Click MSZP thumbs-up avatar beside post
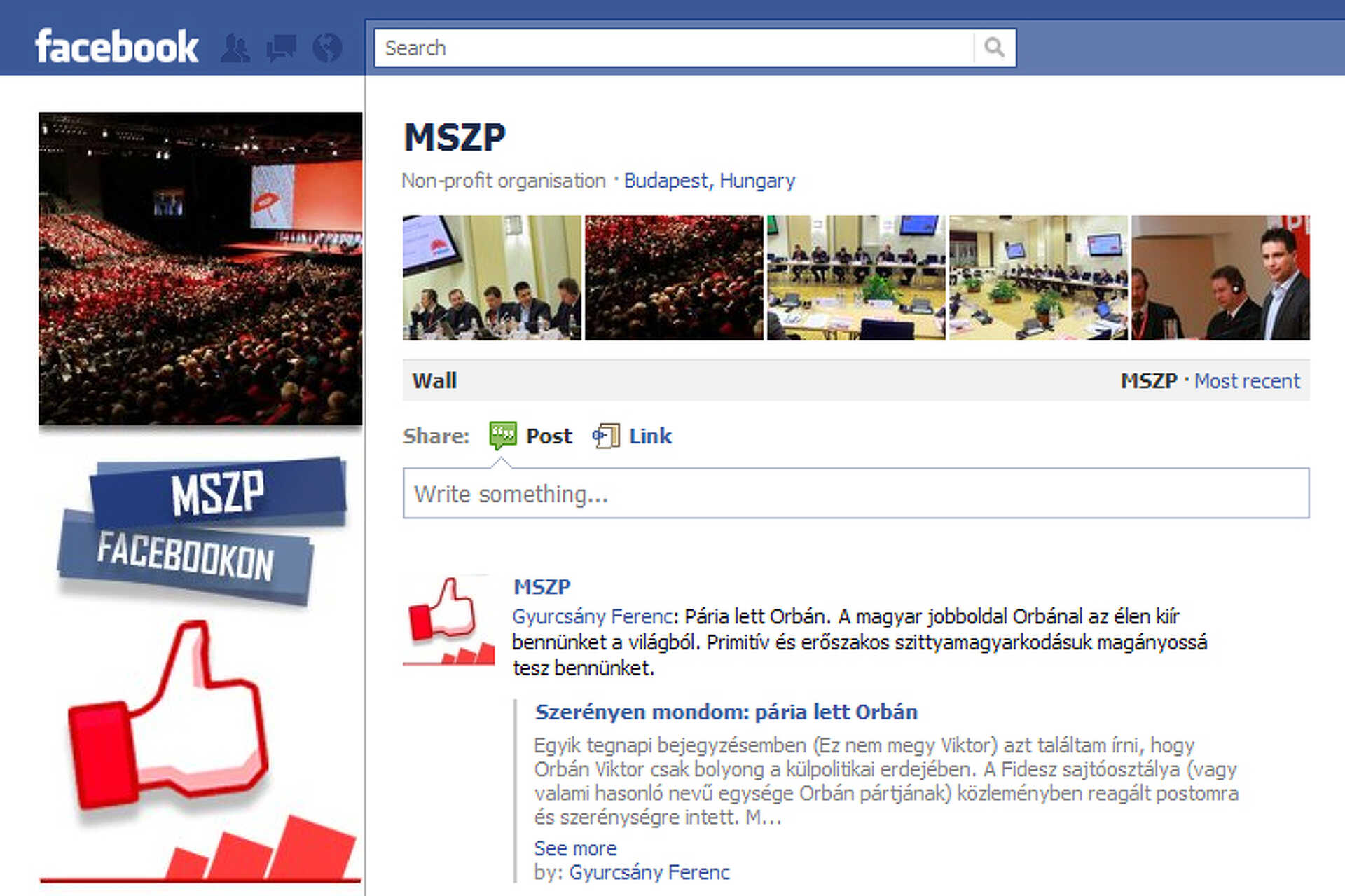The image size is (1345, 896). 449,620
